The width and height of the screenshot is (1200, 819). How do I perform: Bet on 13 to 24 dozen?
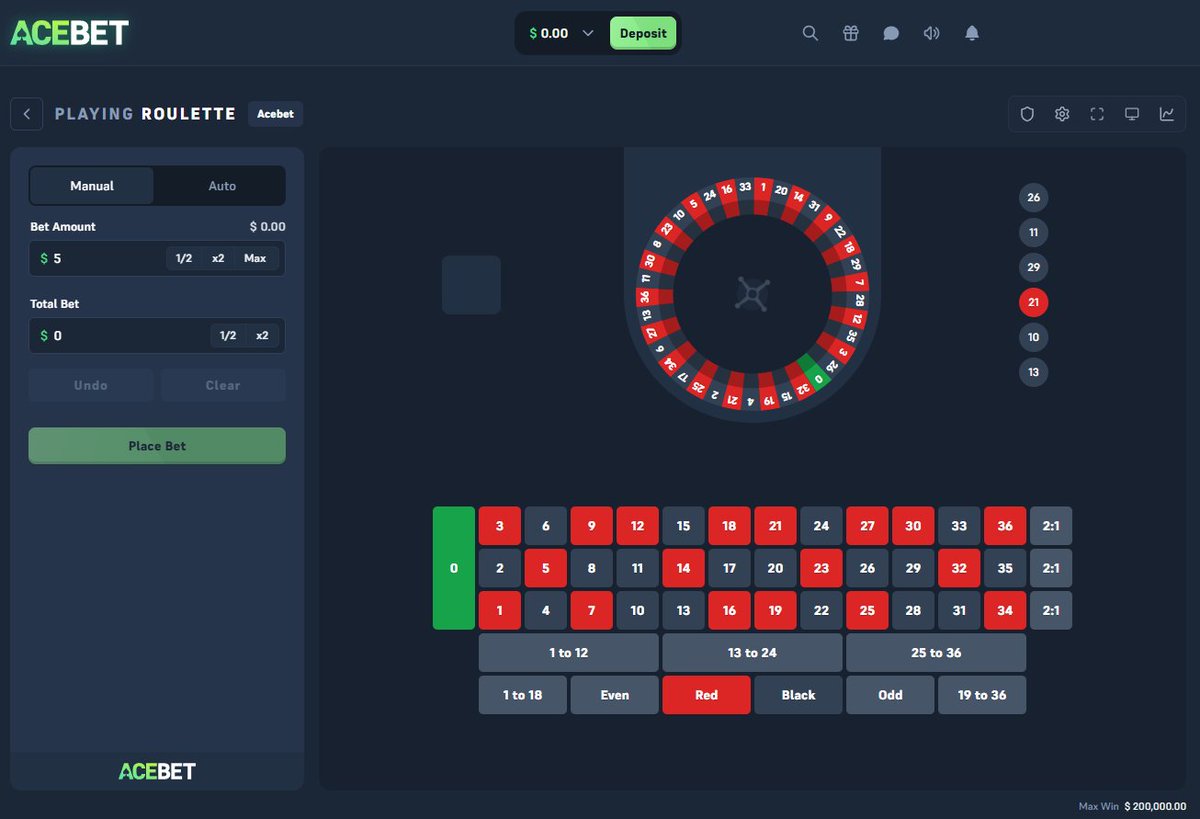point(752,653)
